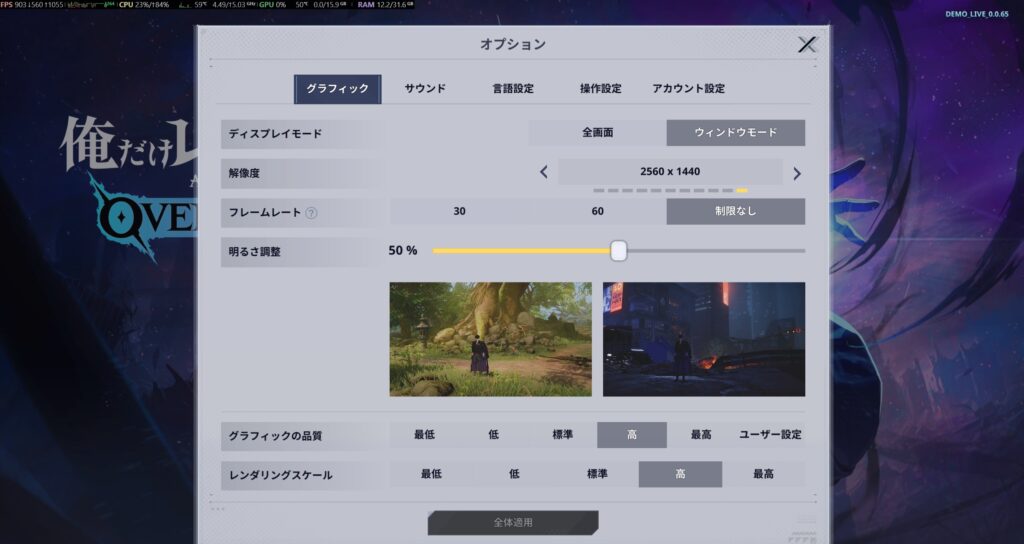
Task: Click the brightness slider handle
Action: [618, 251]
